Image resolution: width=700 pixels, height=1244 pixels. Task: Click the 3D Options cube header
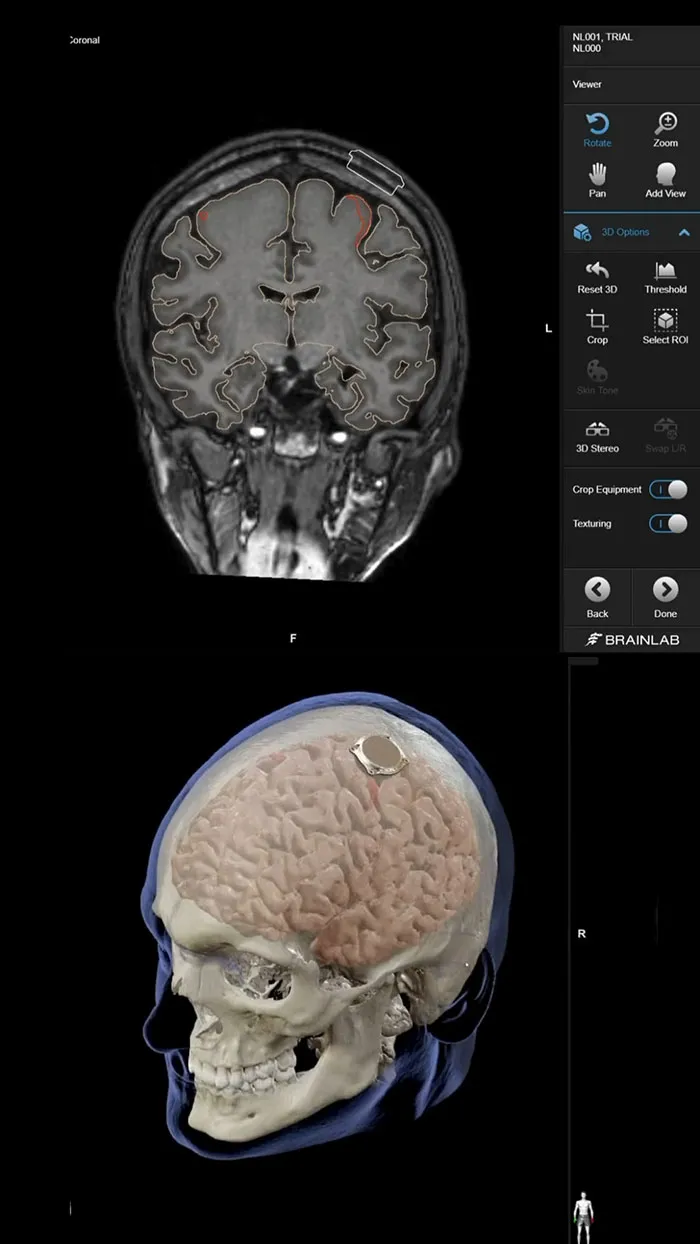[581, 232]
